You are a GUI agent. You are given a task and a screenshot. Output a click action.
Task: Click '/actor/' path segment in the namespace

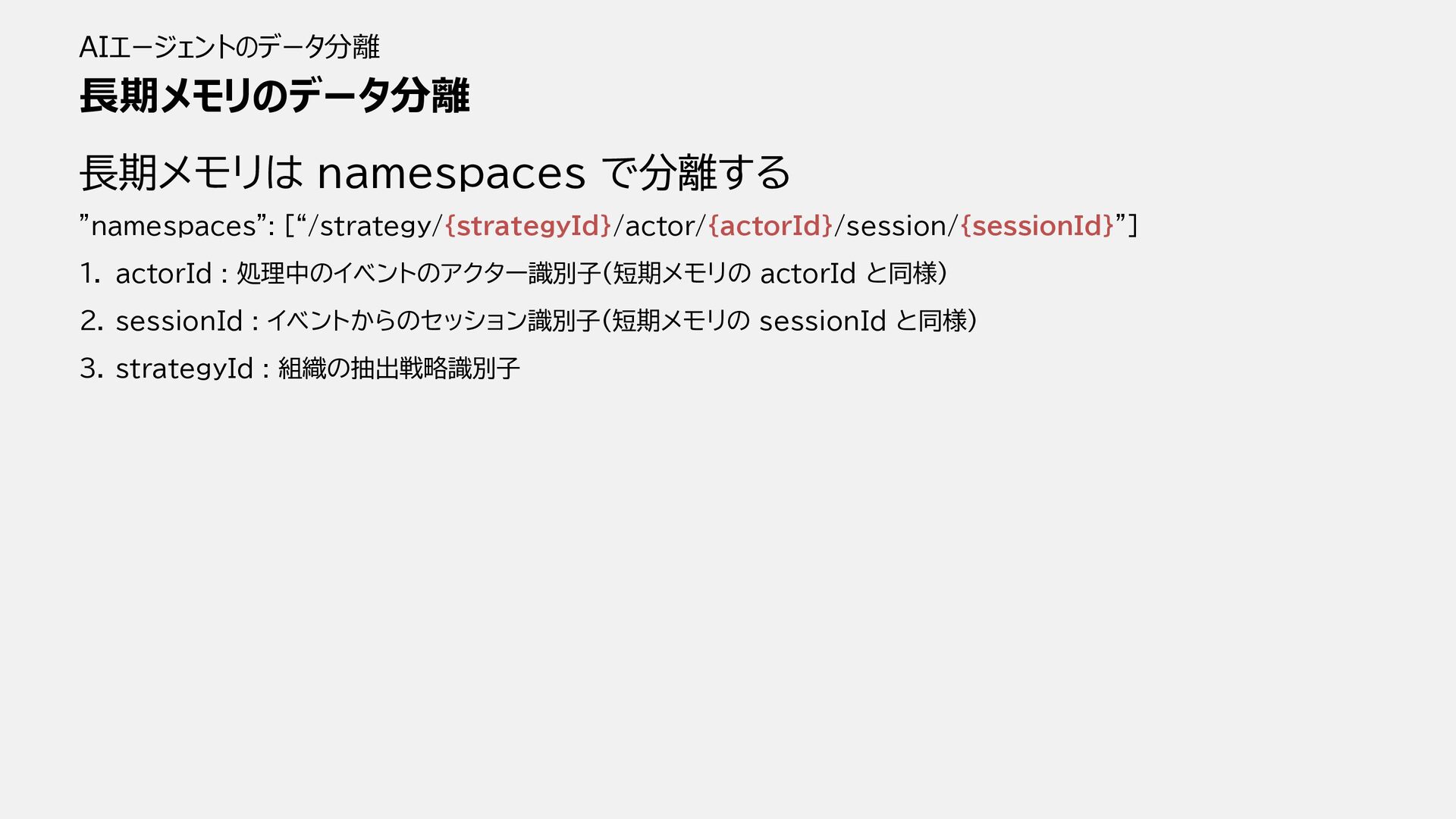tap(660, 226)
